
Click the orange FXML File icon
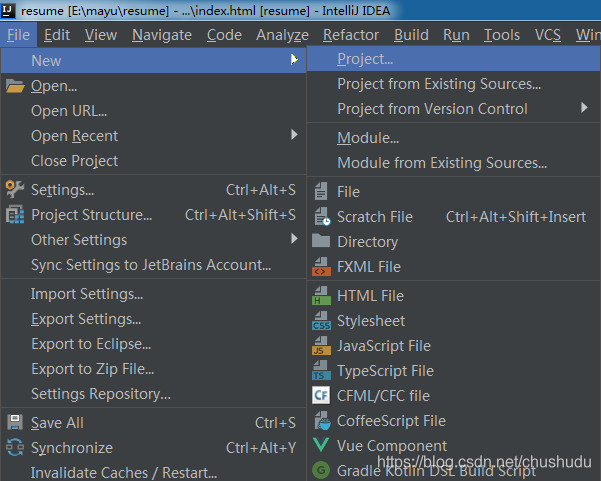coord(321,267)
